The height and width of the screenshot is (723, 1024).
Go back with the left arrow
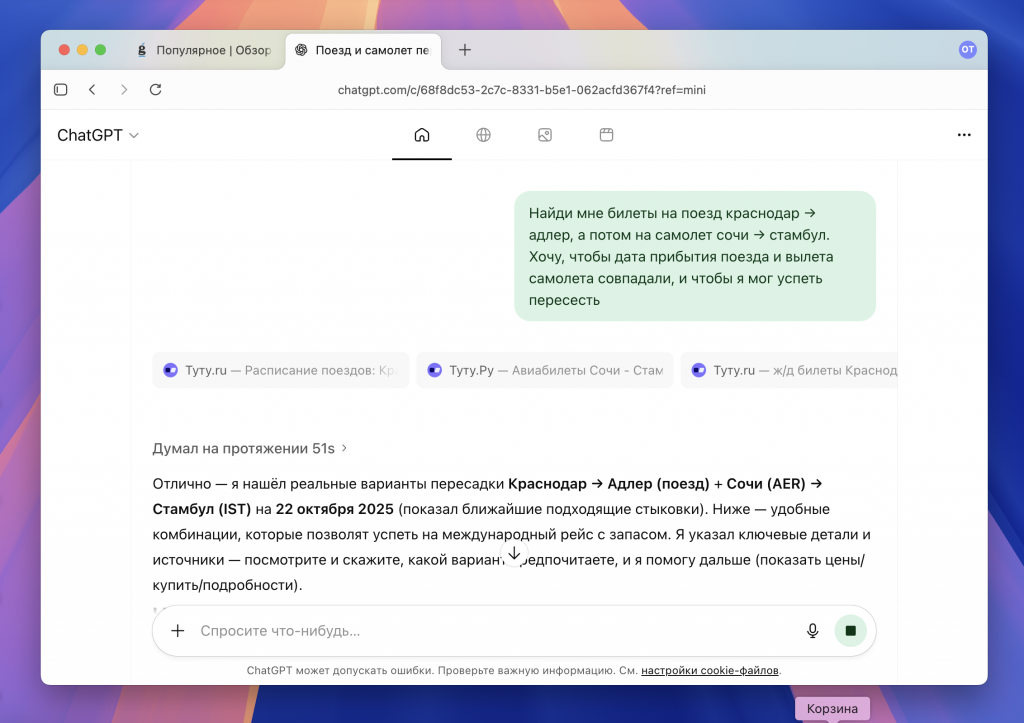(92, 89)
